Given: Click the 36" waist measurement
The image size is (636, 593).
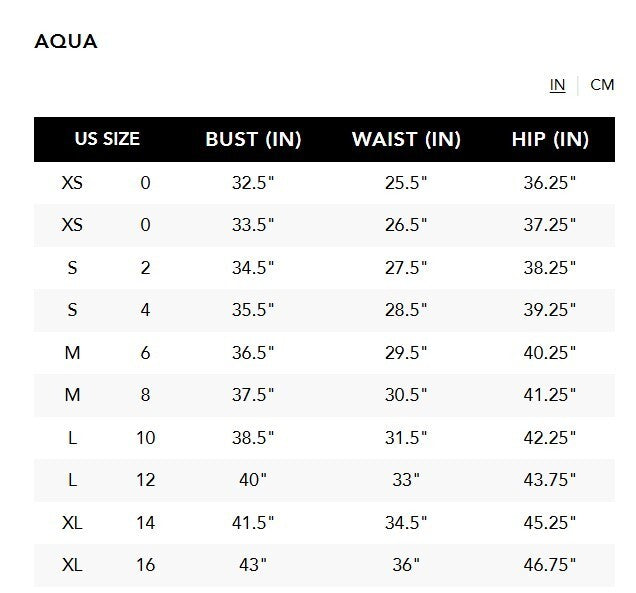Looking at the screenshot, I should (406, 565).
